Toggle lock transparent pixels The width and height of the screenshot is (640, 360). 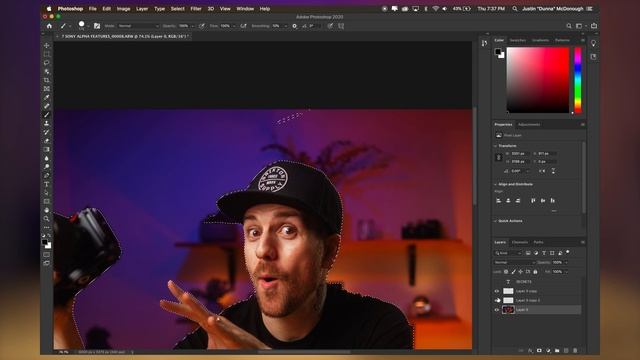[506, 271]
